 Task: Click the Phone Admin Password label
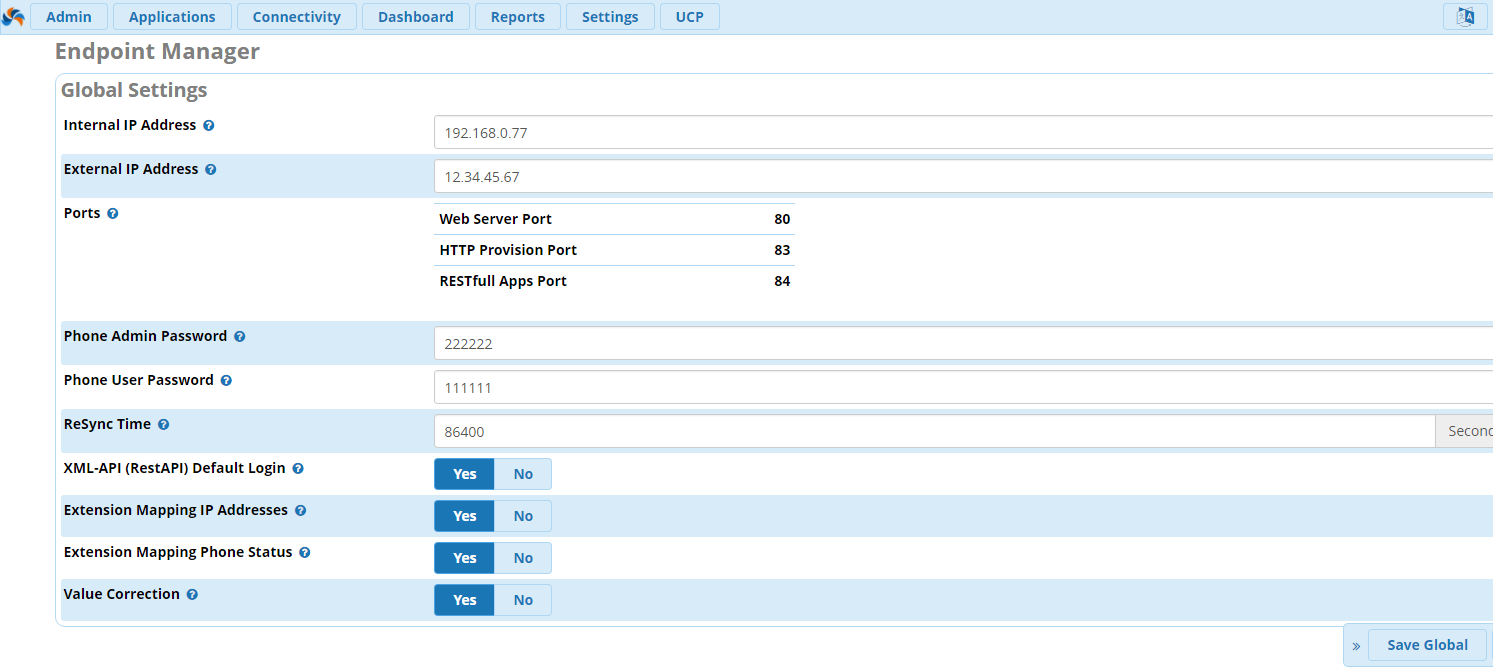(x=146, y=336)
